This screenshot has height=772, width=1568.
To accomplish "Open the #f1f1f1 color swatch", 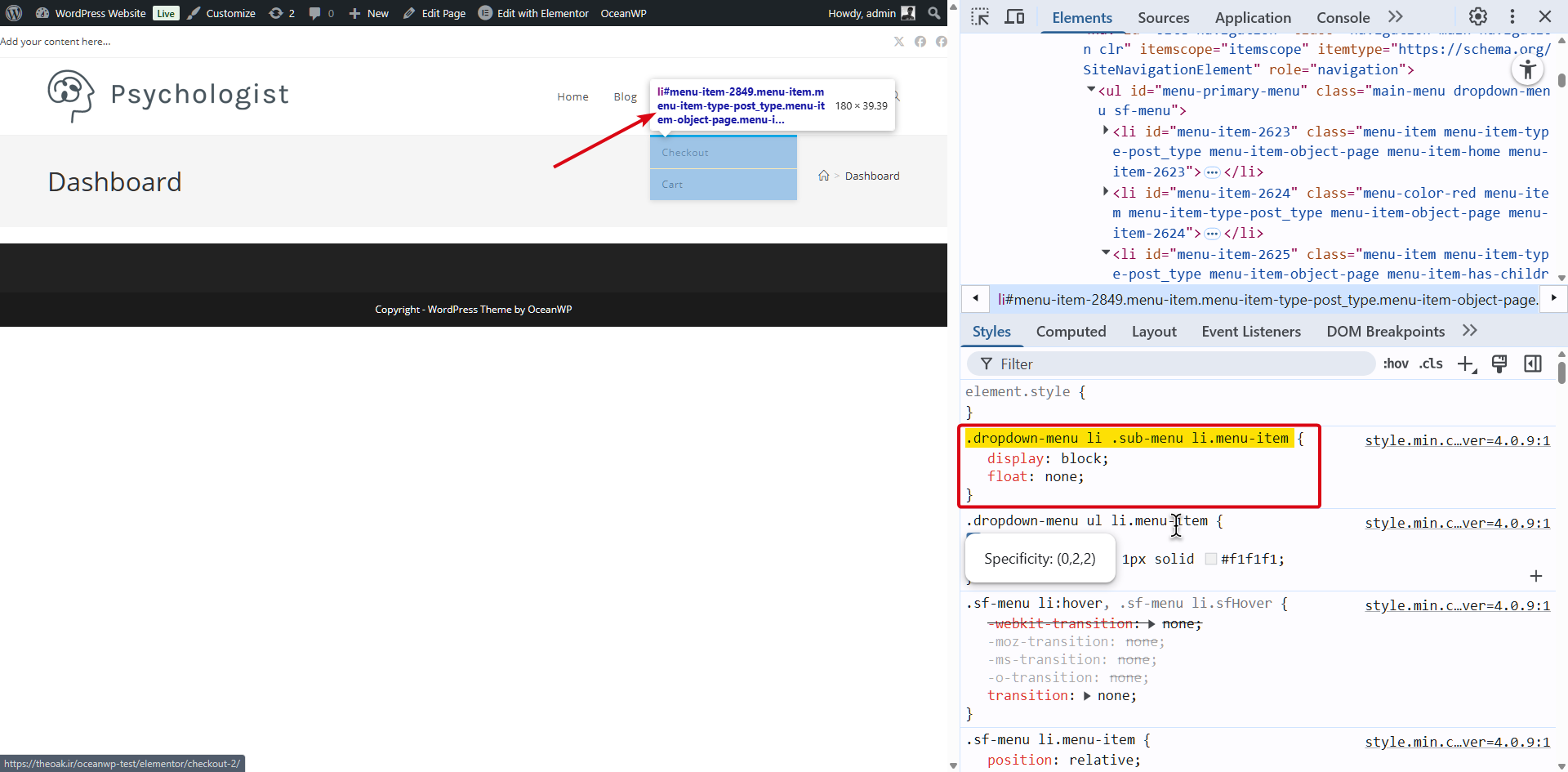I will (1211, 560).
